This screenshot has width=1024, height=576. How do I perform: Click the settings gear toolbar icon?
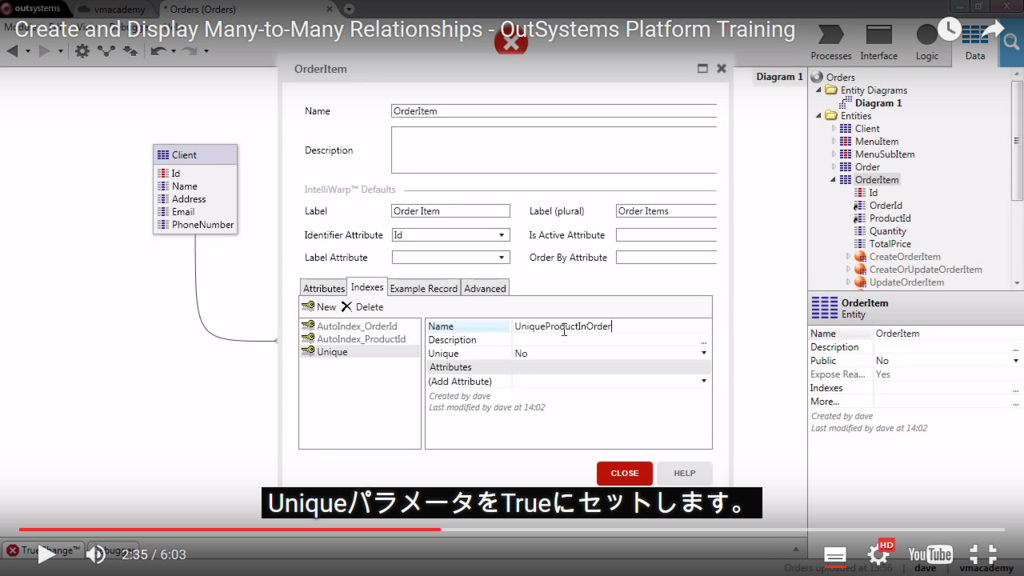(x=82, y=50)
